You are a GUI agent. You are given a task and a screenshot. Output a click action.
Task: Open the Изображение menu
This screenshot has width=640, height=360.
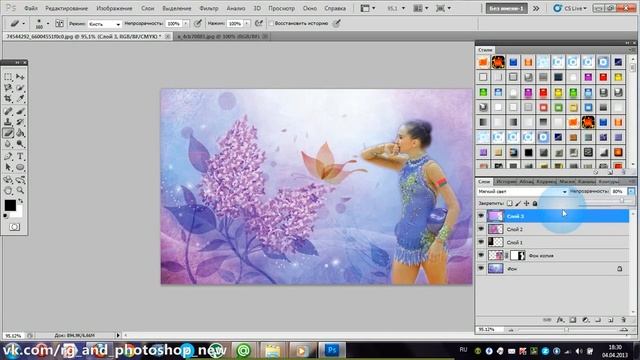tap(114, 8)
